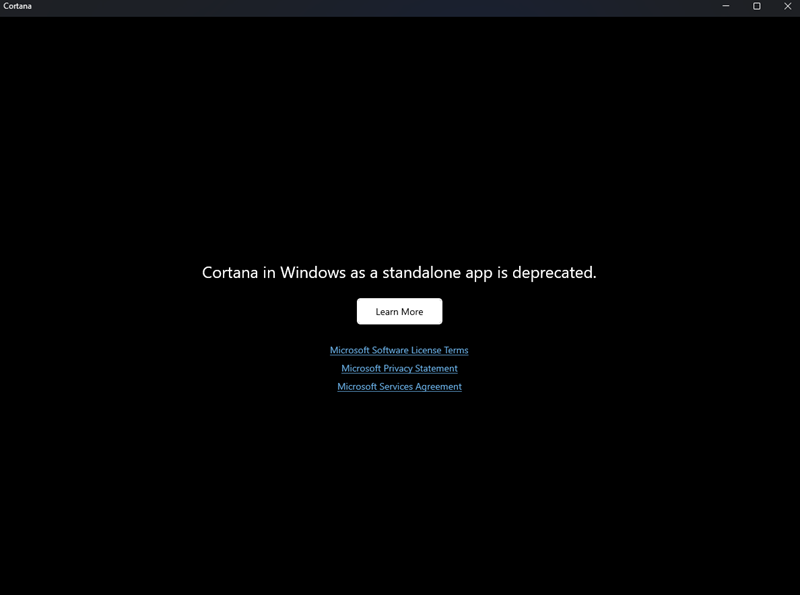800x595 pixels.
Task: Click the deprecation notice text
Action: click(400, 271)
